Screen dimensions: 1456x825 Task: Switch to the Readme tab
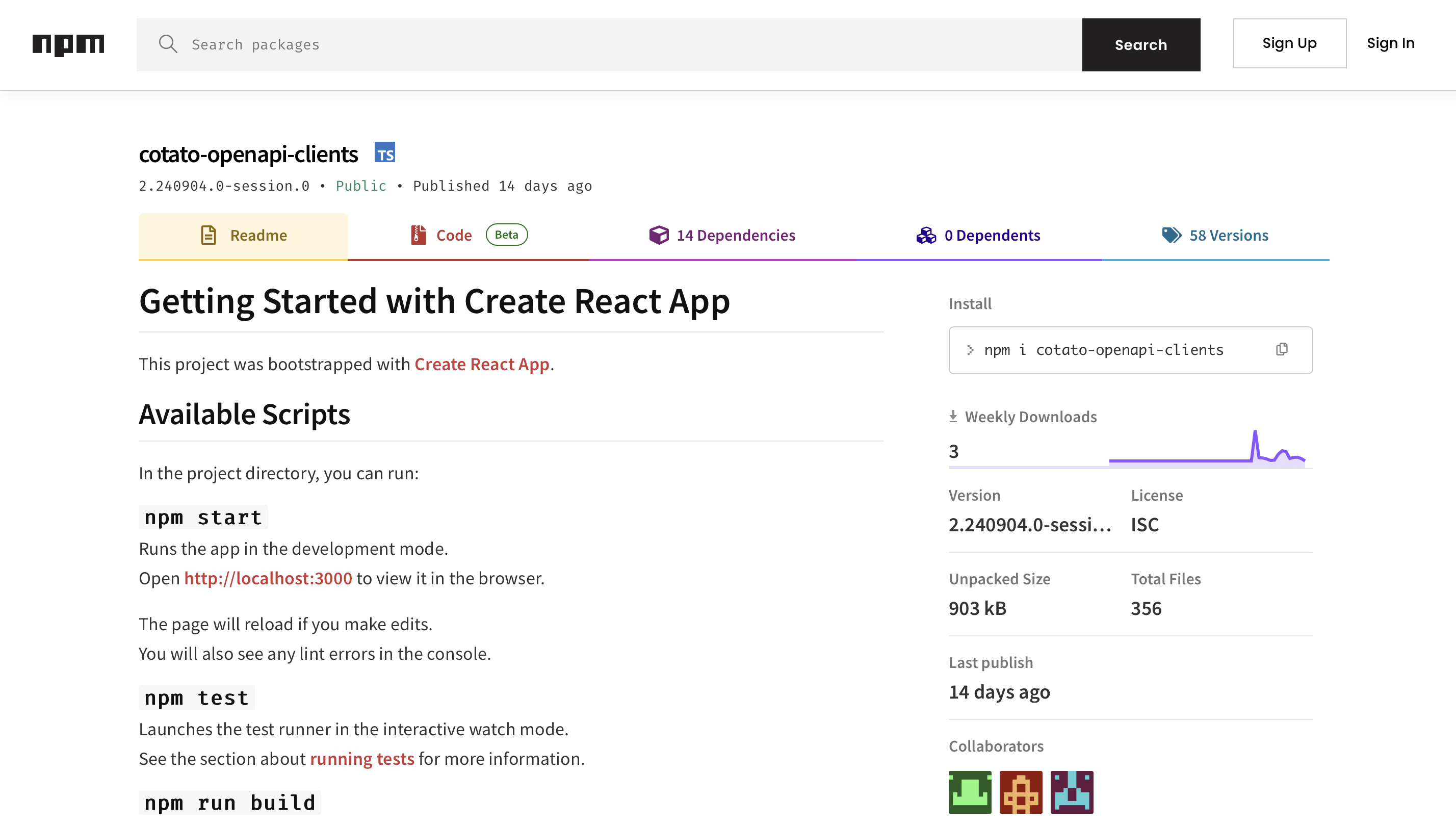click(244, 235)
